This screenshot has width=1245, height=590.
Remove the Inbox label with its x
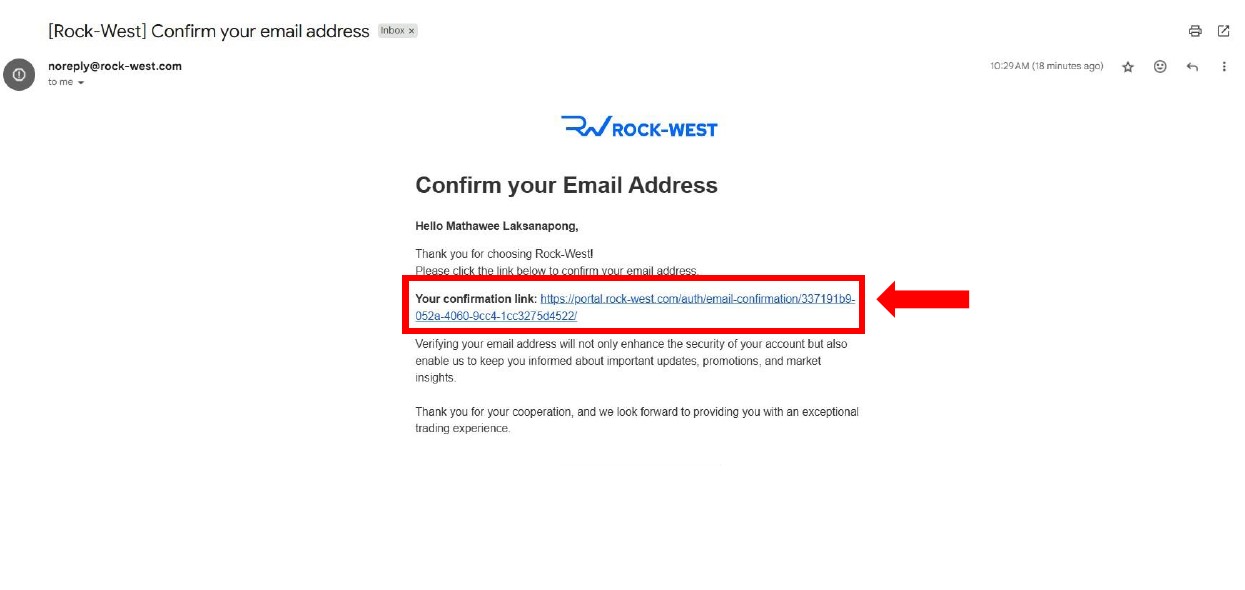click(411, 31)
